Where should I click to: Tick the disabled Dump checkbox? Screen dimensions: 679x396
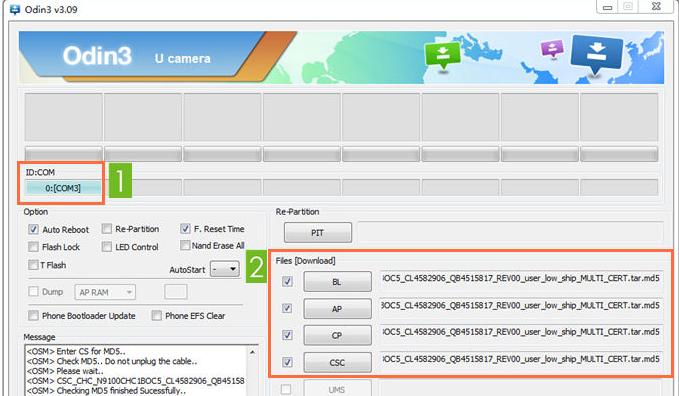pos(33,291)
